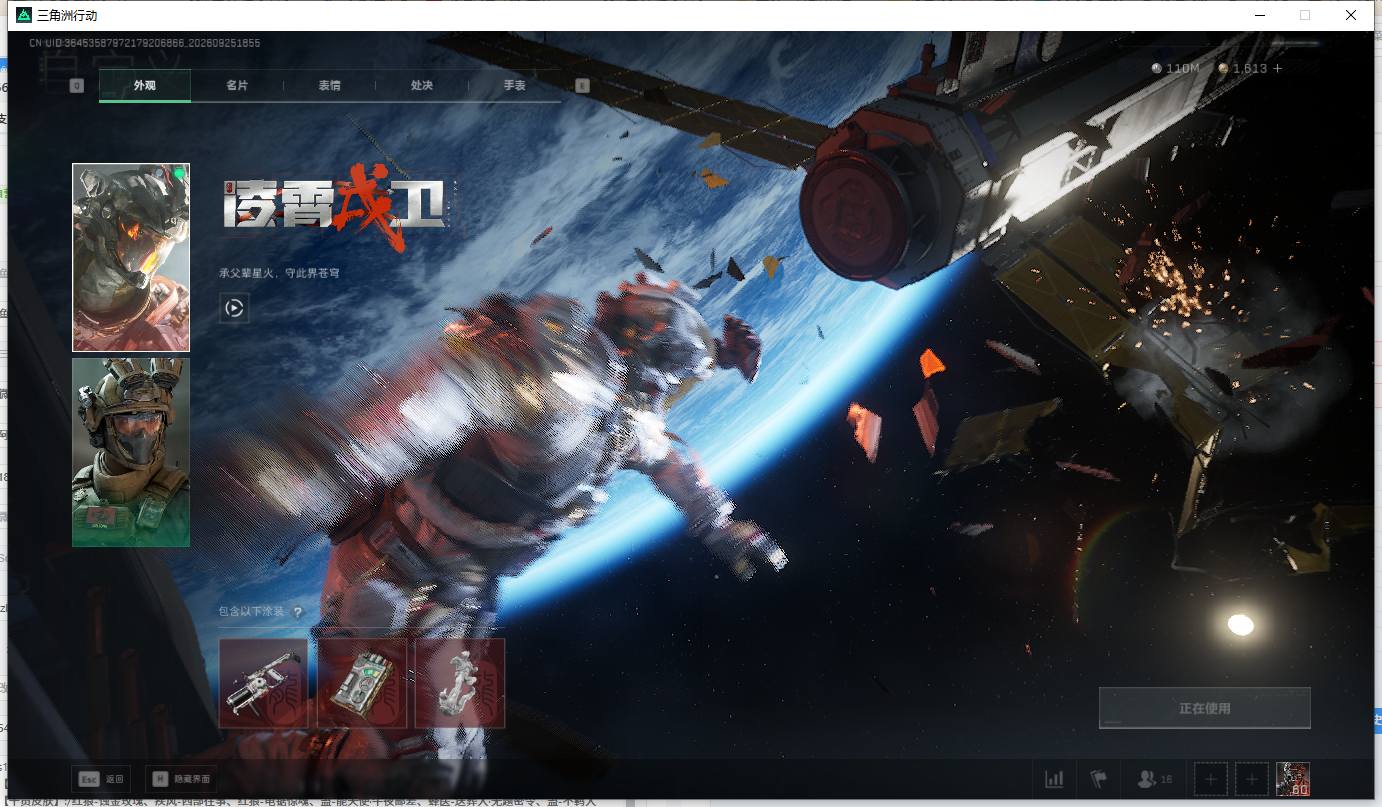
Task: Add a teammate in the second plus slot
Action: coord(1252,779)
